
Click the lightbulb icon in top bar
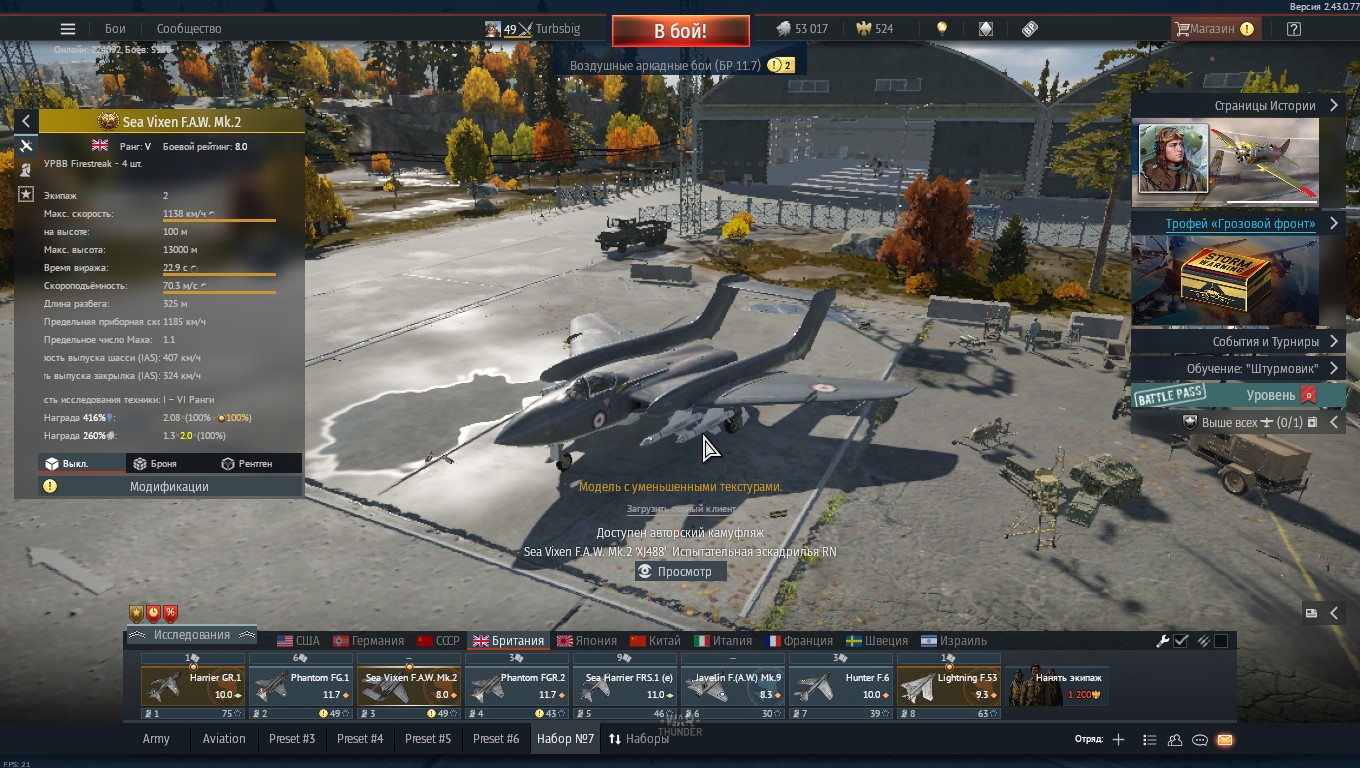click(941, 29)
